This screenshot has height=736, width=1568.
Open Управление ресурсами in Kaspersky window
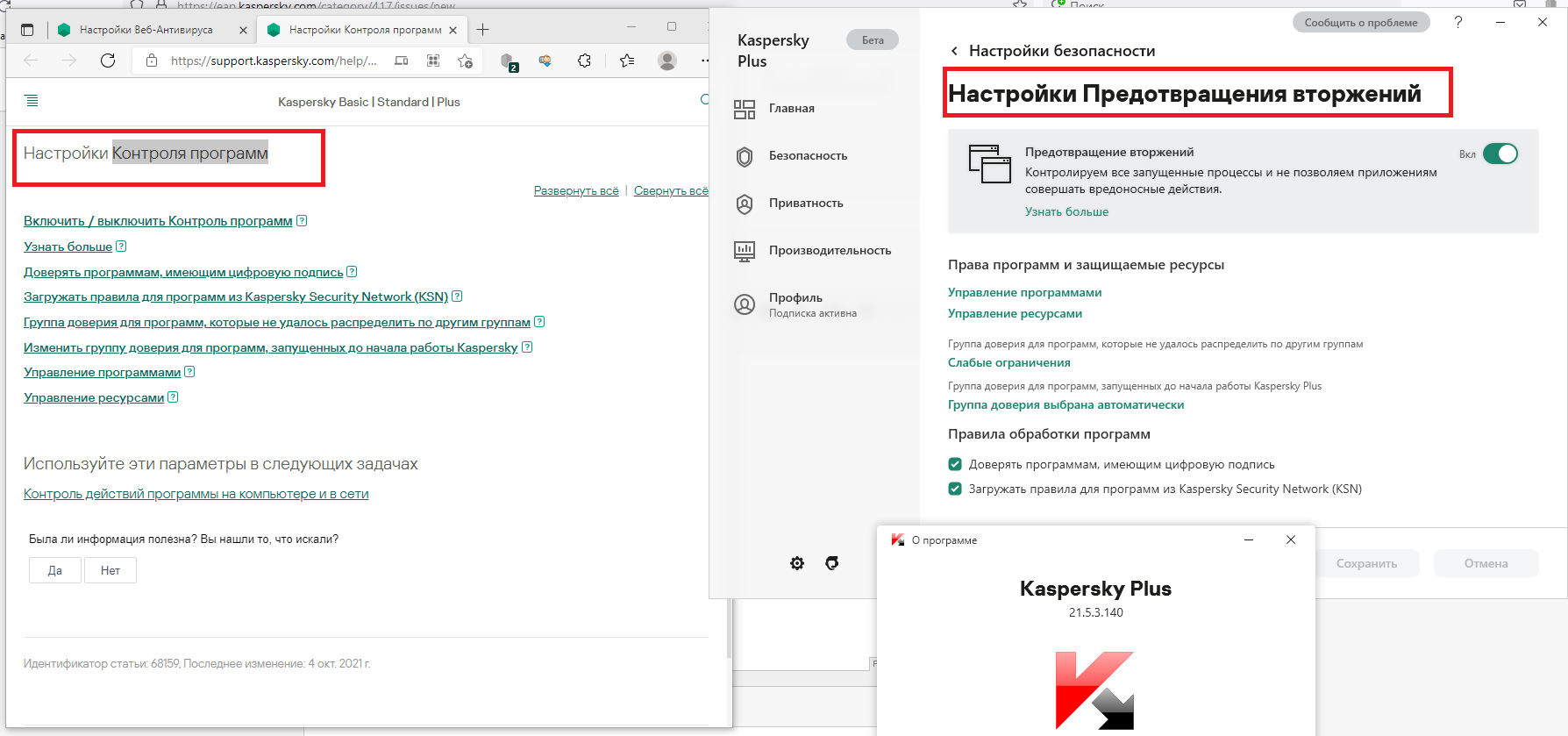point(1015,313)
